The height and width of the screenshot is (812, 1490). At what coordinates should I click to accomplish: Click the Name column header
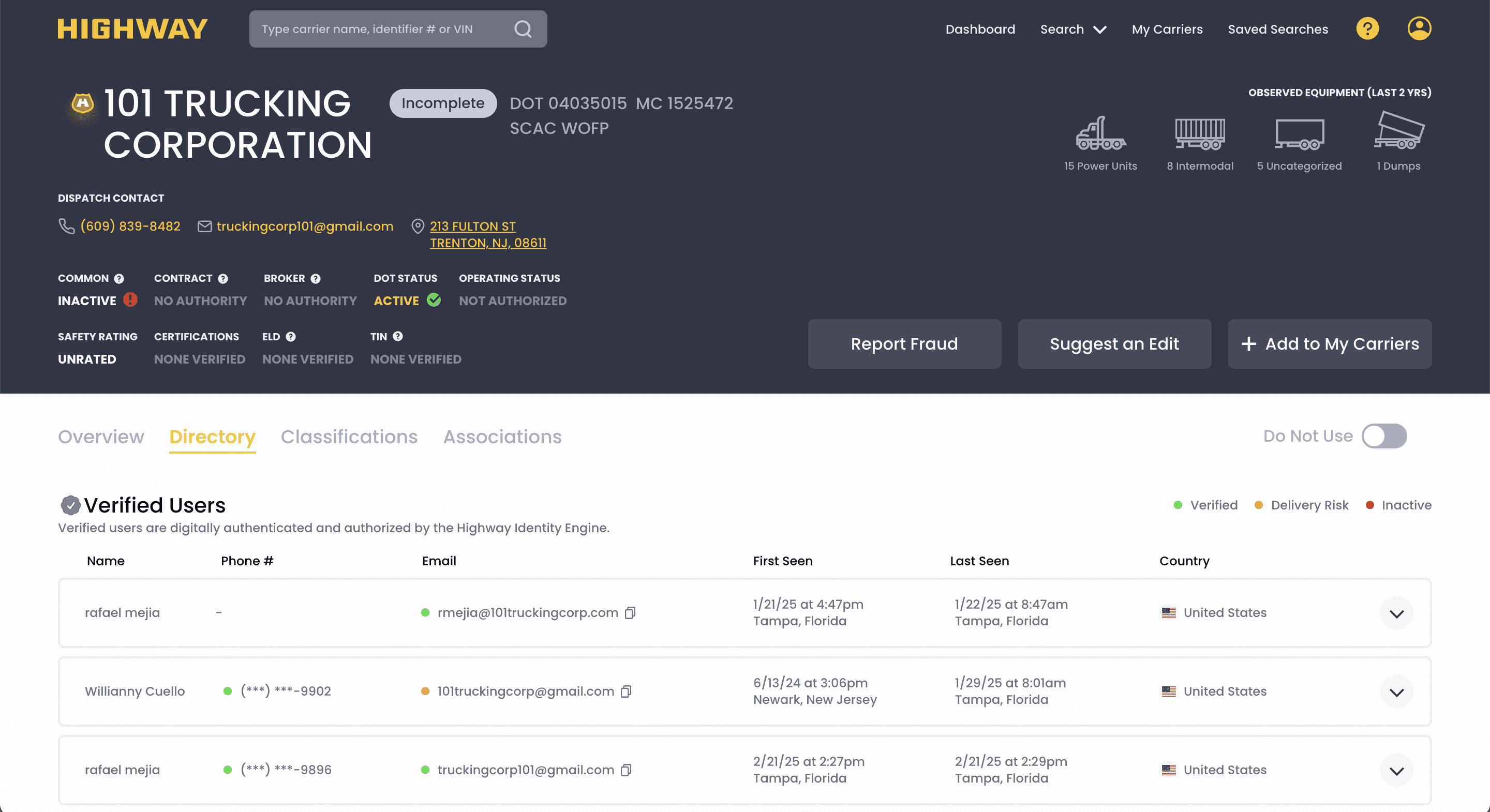tap(106, 561)
